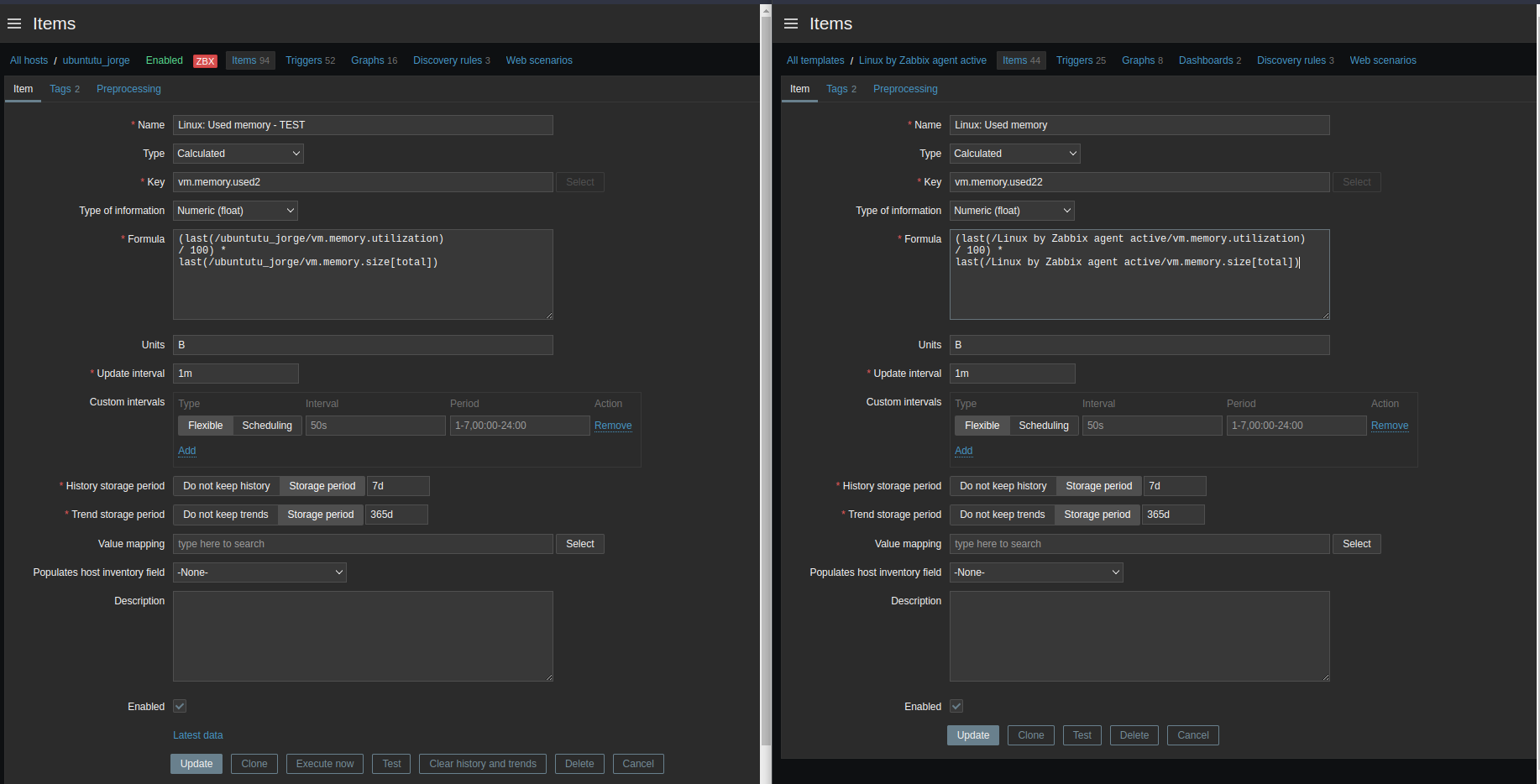Select Scheduling for the custom interval in the left form
Viewport: 1540px width, 784px height.
[267, 426]
